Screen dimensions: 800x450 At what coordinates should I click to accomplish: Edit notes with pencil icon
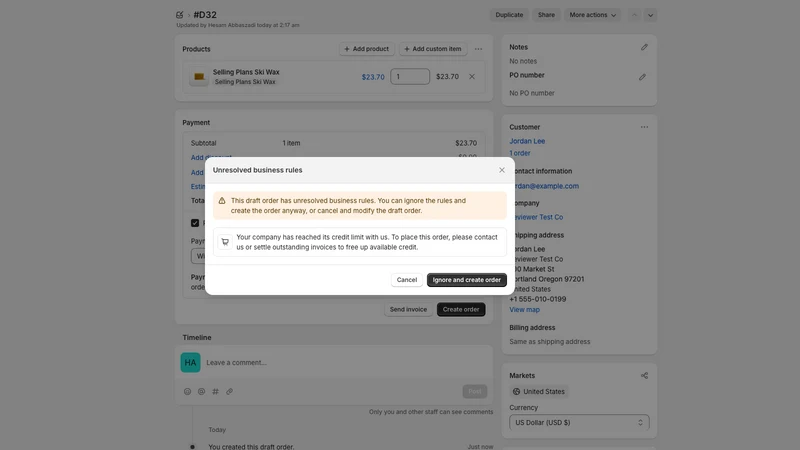tap(644, 47)
